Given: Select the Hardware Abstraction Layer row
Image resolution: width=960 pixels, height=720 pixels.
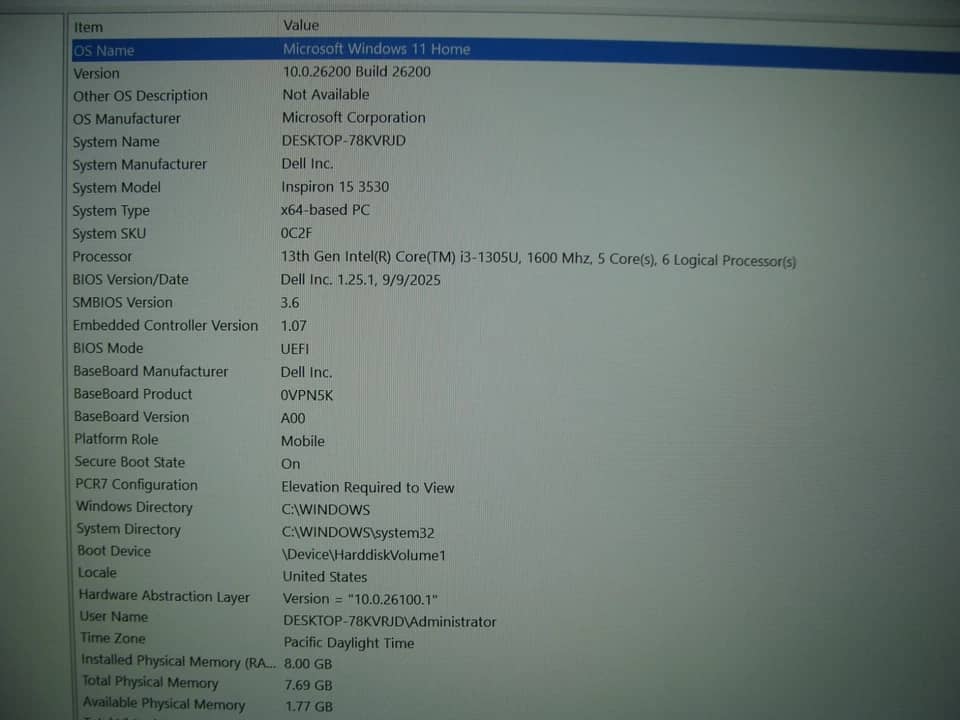Looking at the screenshot, I should coord(164,596).
